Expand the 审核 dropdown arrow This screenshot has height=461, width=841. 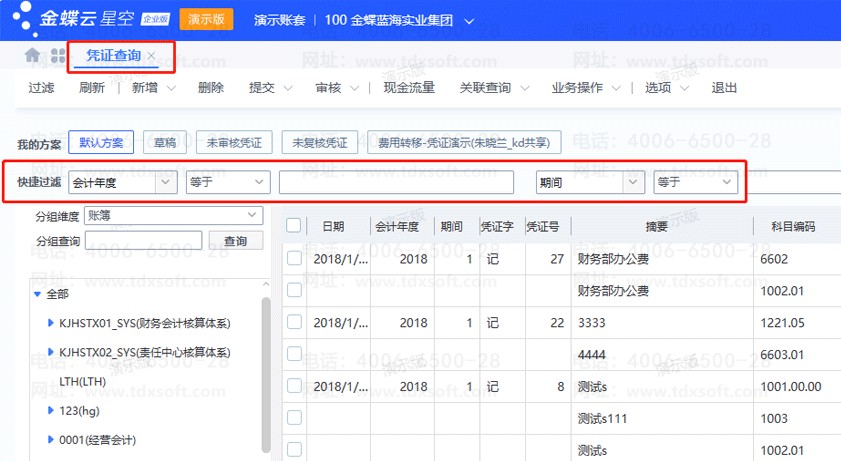pyautogui.click(x=353, y=88)
